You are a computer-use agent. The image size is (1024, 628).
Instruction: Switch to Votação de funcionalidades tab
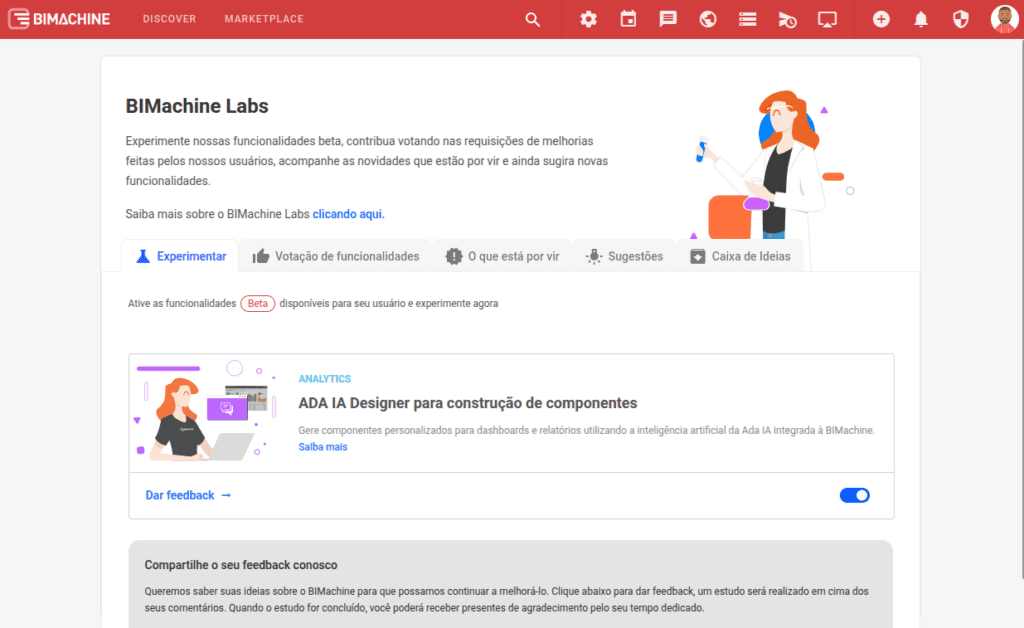pos(336,256)
